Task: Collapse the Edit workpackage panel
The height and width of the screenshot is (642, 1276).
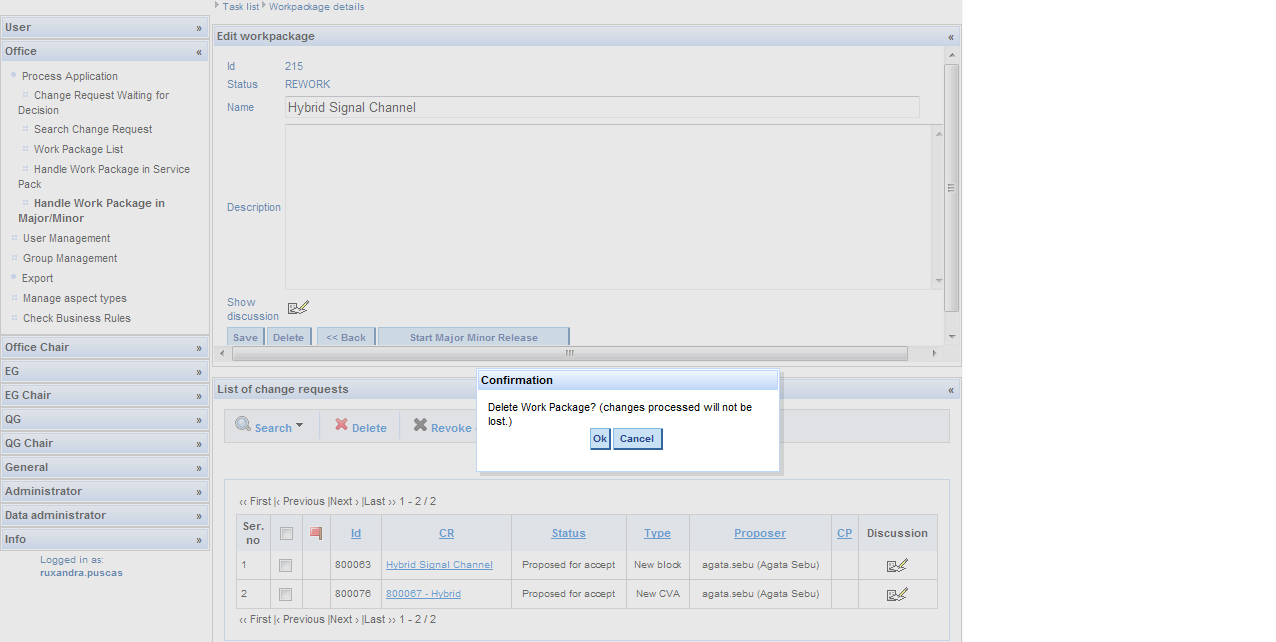Action: (x=950, y=37)
